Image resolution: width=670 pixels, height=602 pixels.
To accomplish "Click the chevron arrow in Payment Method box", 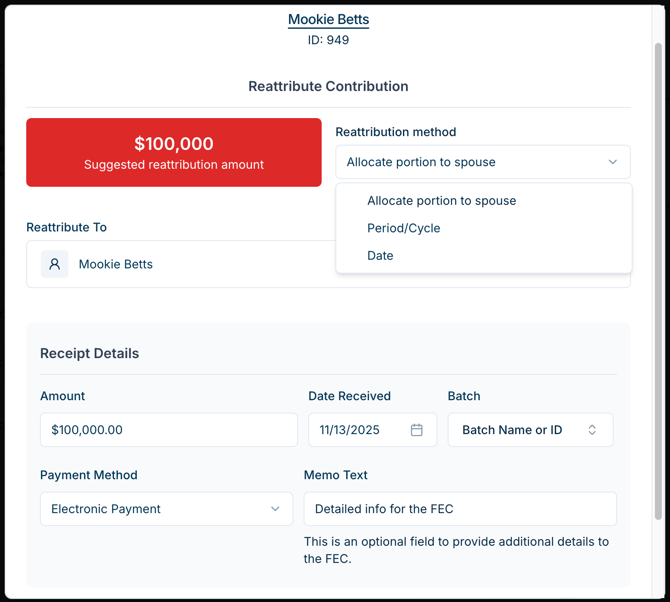I will [275, 509].
